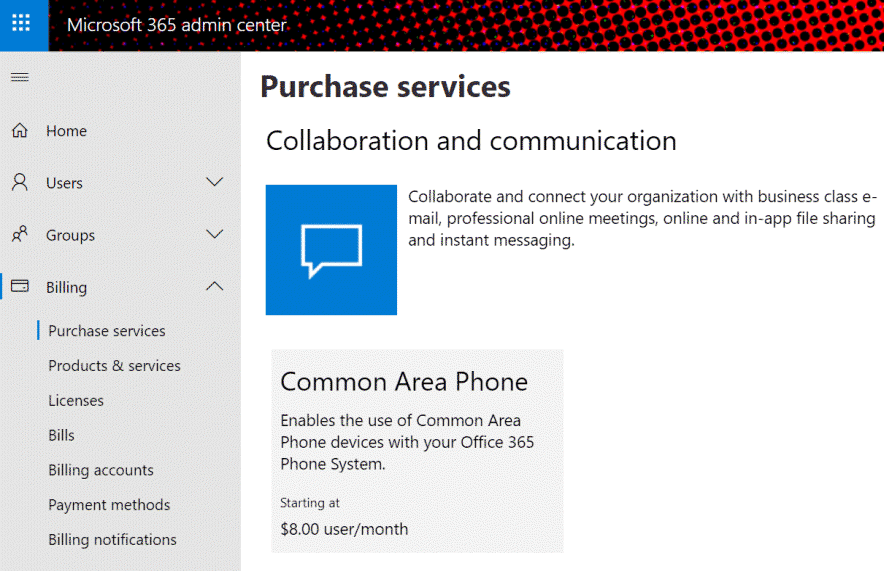Click the Users person icon
The image size is (884, 571).
pos(20,182)
